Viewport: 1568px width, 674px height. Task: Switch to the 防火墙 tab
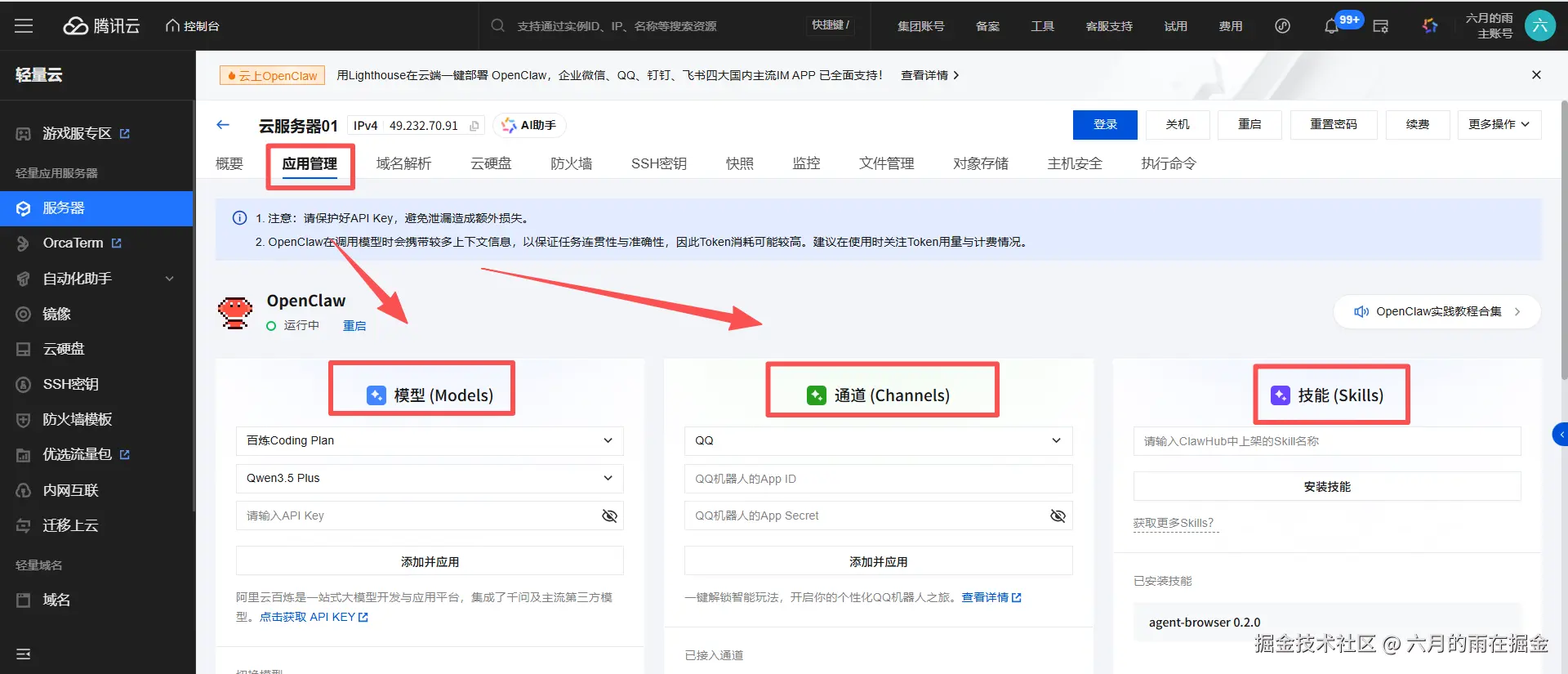pyautogui.click(x=572, y=163)
